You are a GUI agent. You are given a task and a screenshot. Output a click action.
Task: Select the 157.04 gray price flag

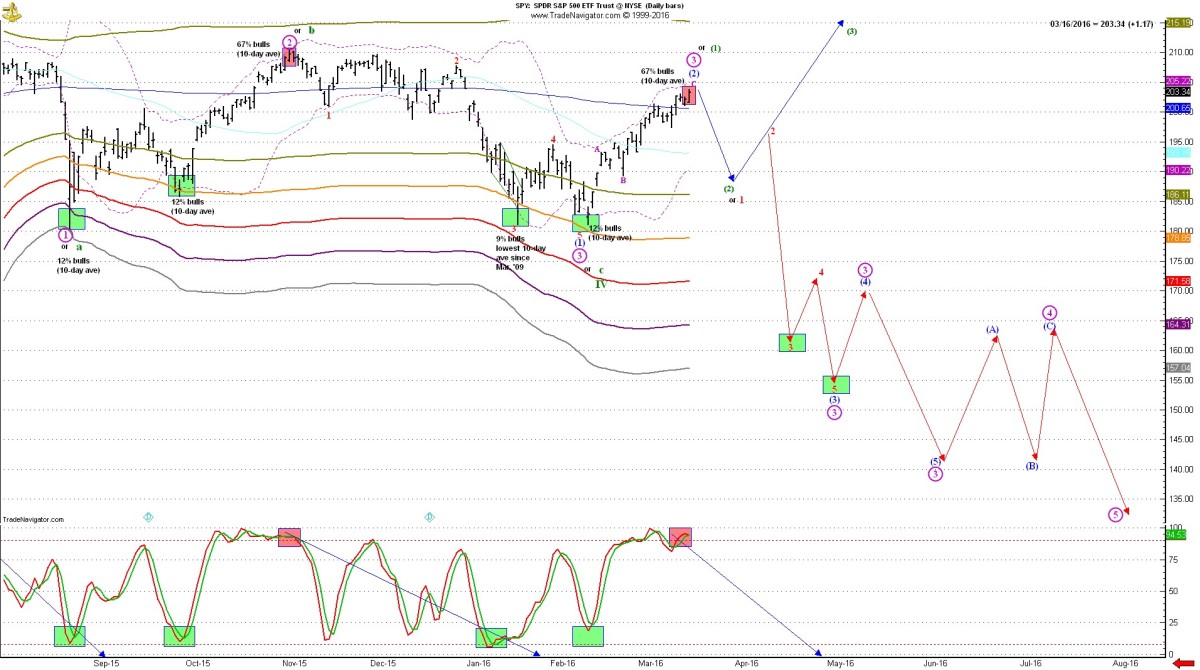click(1178, 368)
